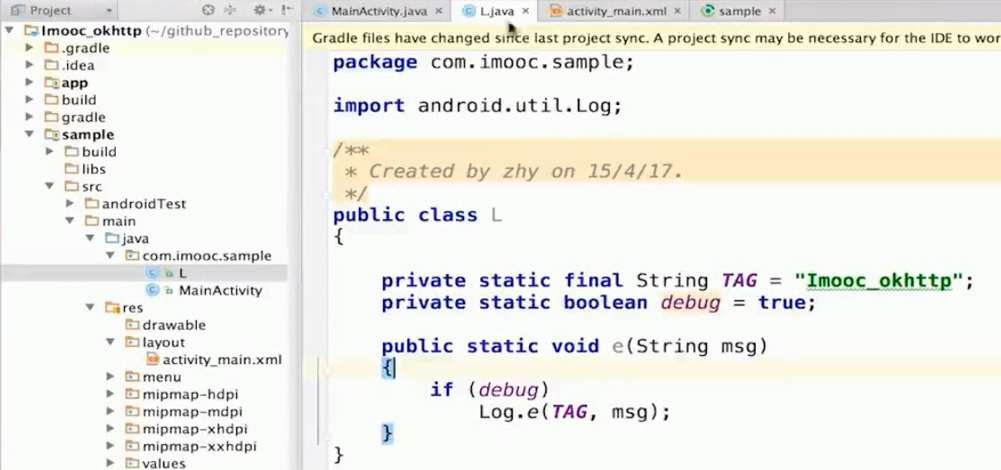
Task: Click the import android.util.Log line
Action: tap(477, 105)
